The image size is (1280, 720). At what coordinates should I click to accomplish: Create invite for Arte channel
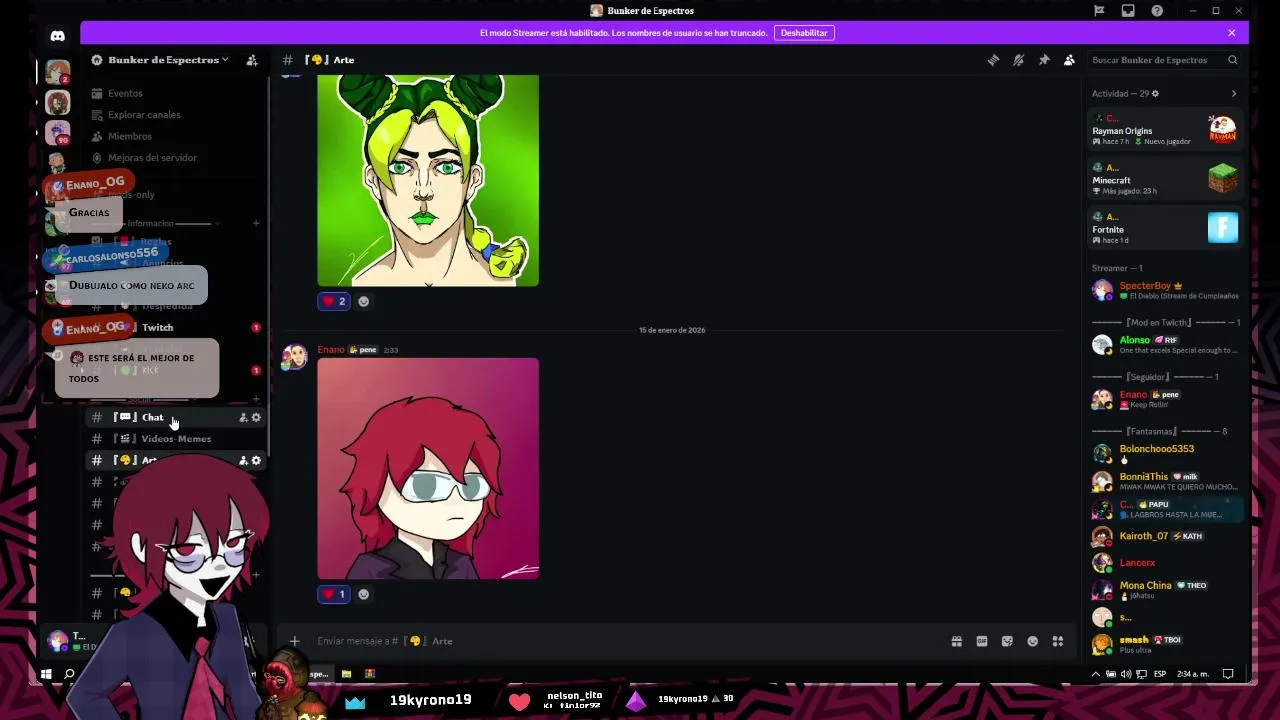pyautogui.click(x=243, y=461)
